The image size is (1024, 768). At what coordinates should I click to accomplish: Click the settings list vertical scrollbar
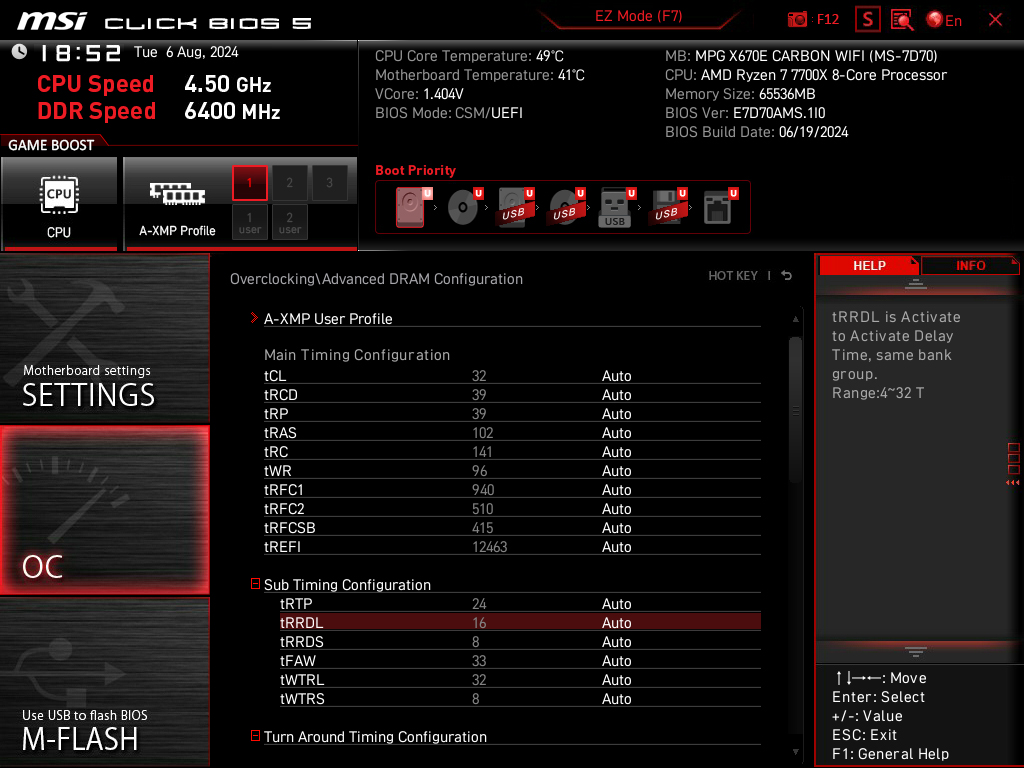pos(795,410)
